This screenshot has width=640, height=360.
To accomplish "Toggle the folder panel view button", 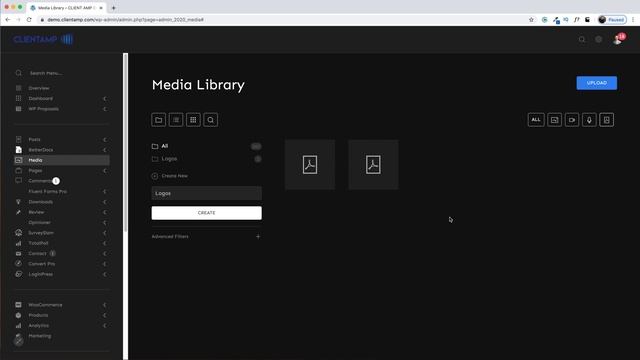I will (x=159, y=120).
